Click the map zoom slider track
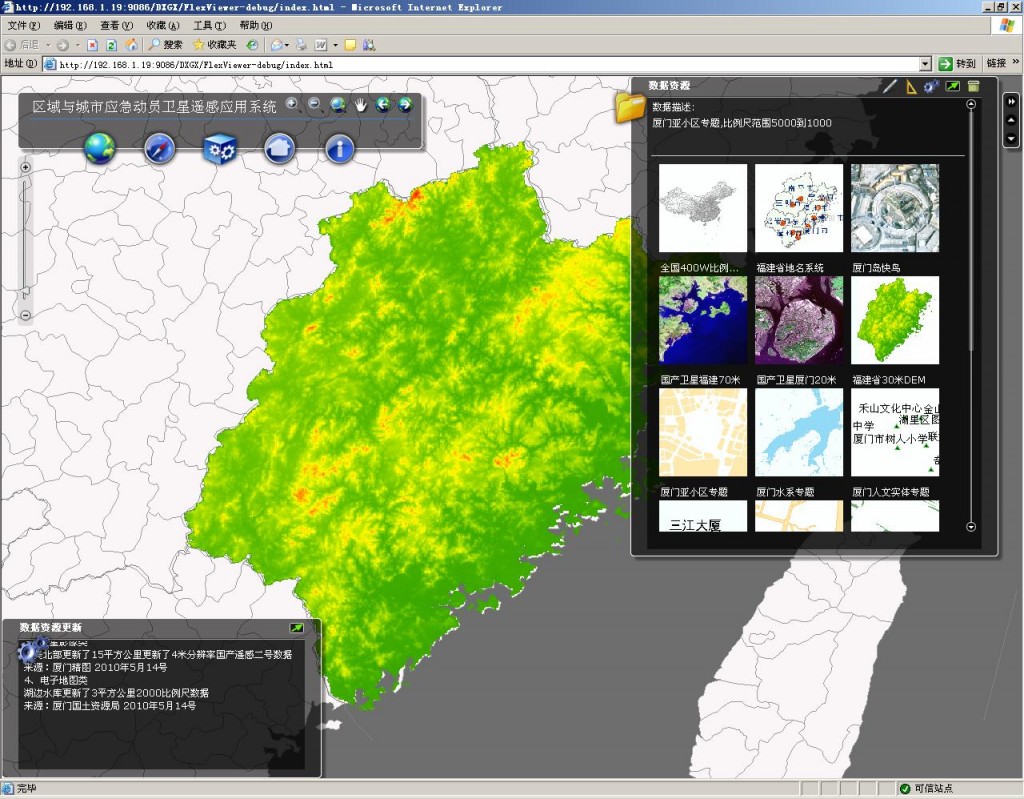Viewport: 1024px width, 799px height. [26, 240]
